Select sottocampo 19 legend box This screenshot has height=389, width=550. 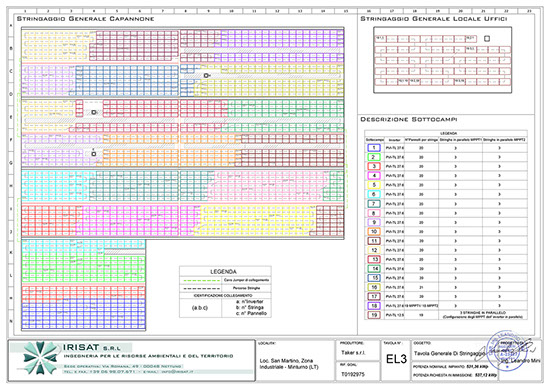(x=374, y=315)
